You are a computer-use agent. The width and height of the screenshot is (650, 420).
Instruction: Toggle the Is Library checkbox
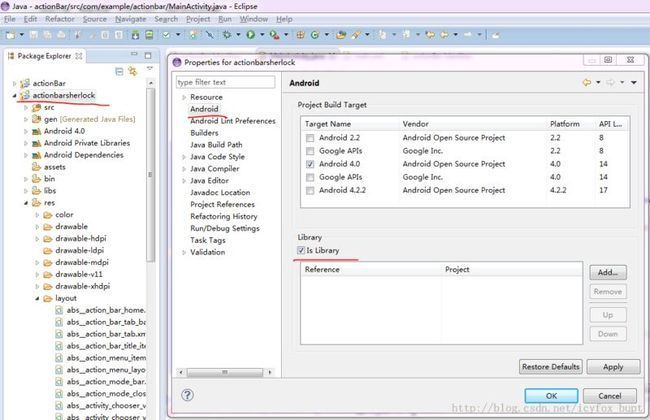click(x=301, y=250)
